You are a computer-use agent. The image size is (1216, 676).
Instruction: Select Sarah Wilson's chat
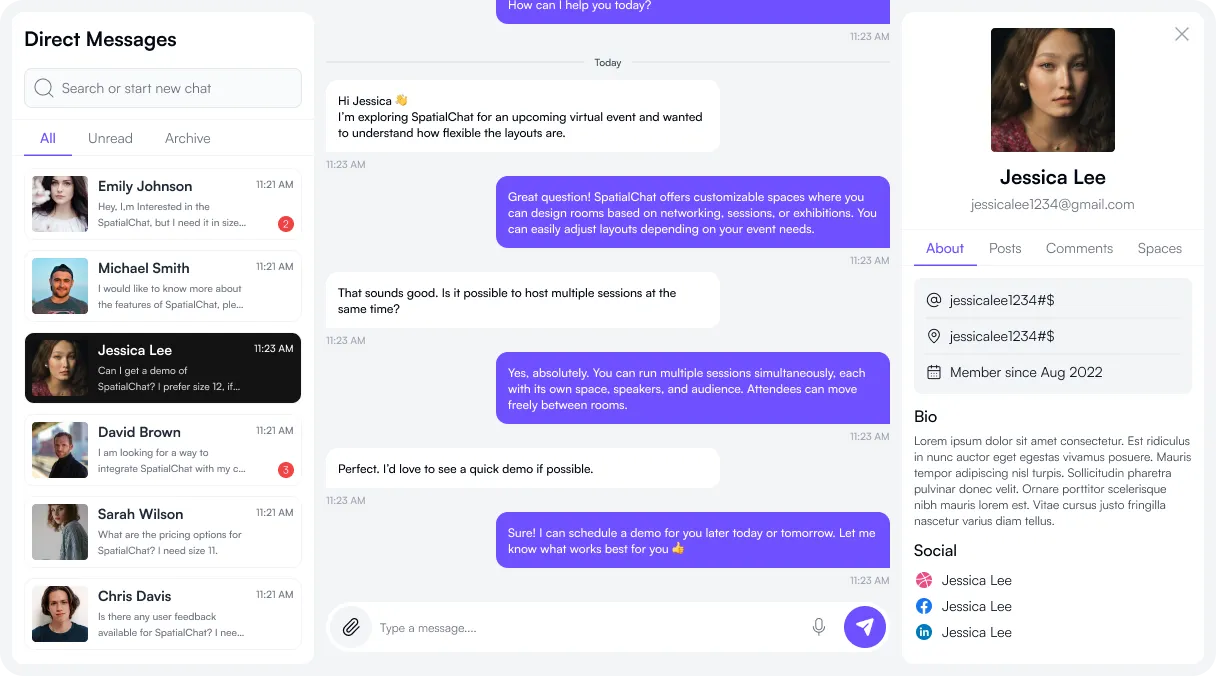click(163, 532)
